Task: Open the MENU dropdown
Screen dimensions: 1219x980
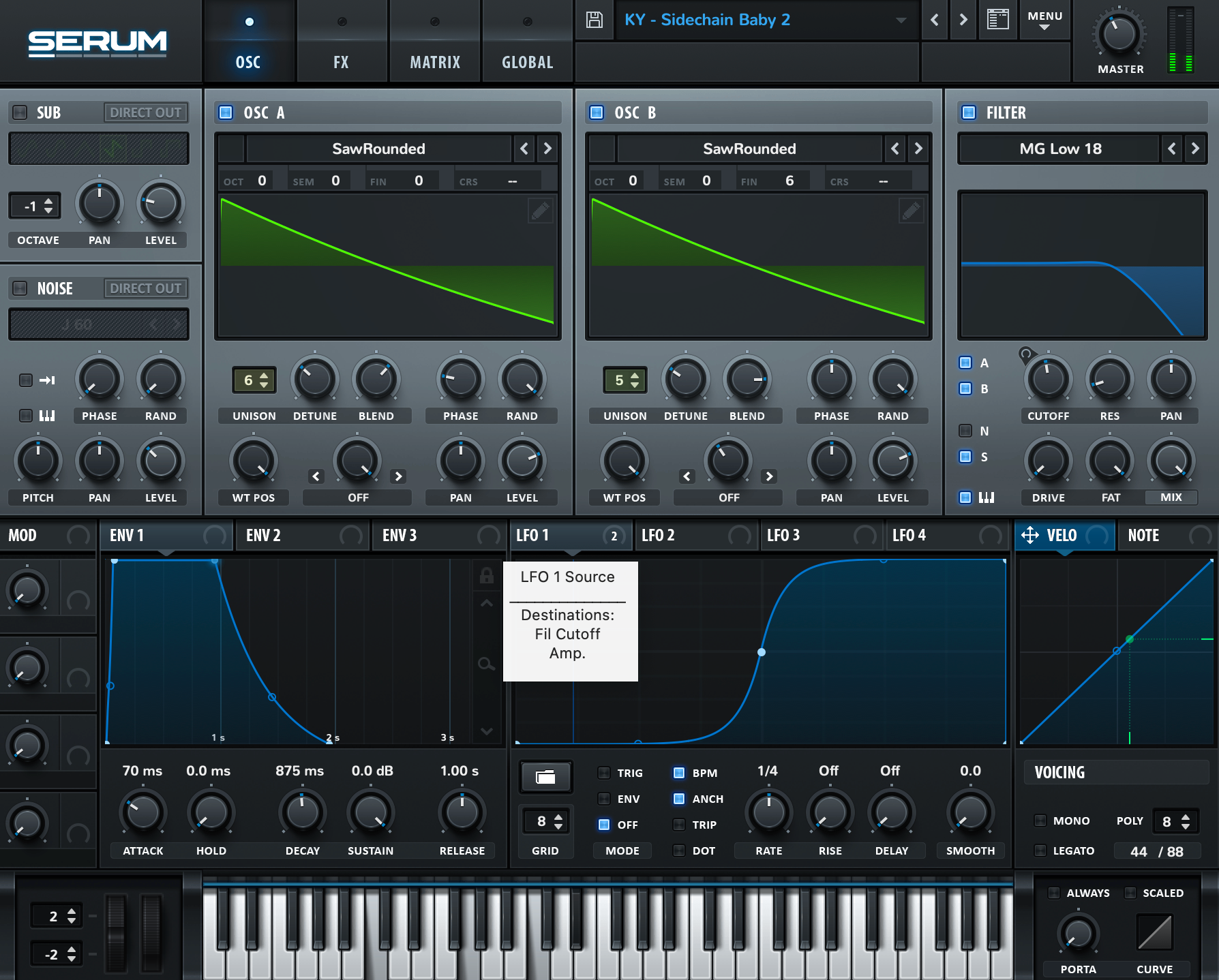Action: [x=1045, y=20]
